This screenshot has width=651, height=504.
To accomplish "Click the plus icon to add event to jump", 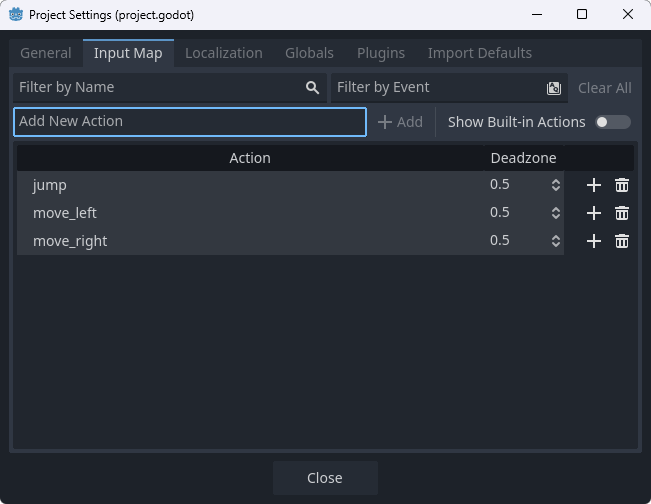I will (593, 185).
